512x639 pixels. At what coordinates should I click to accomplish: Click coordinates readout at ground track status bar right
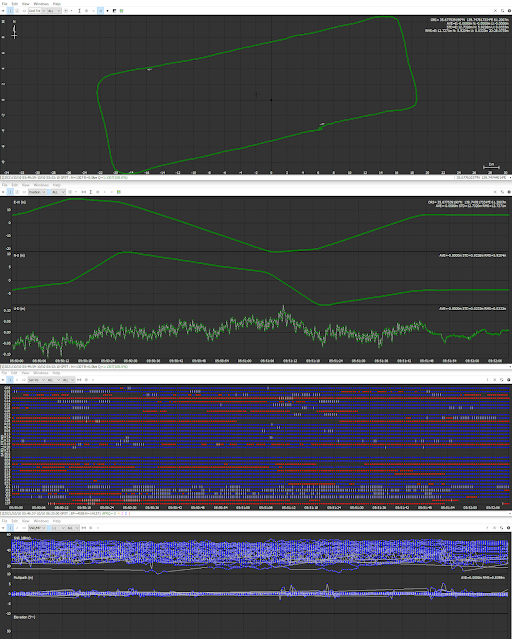(x=481, y=178)
